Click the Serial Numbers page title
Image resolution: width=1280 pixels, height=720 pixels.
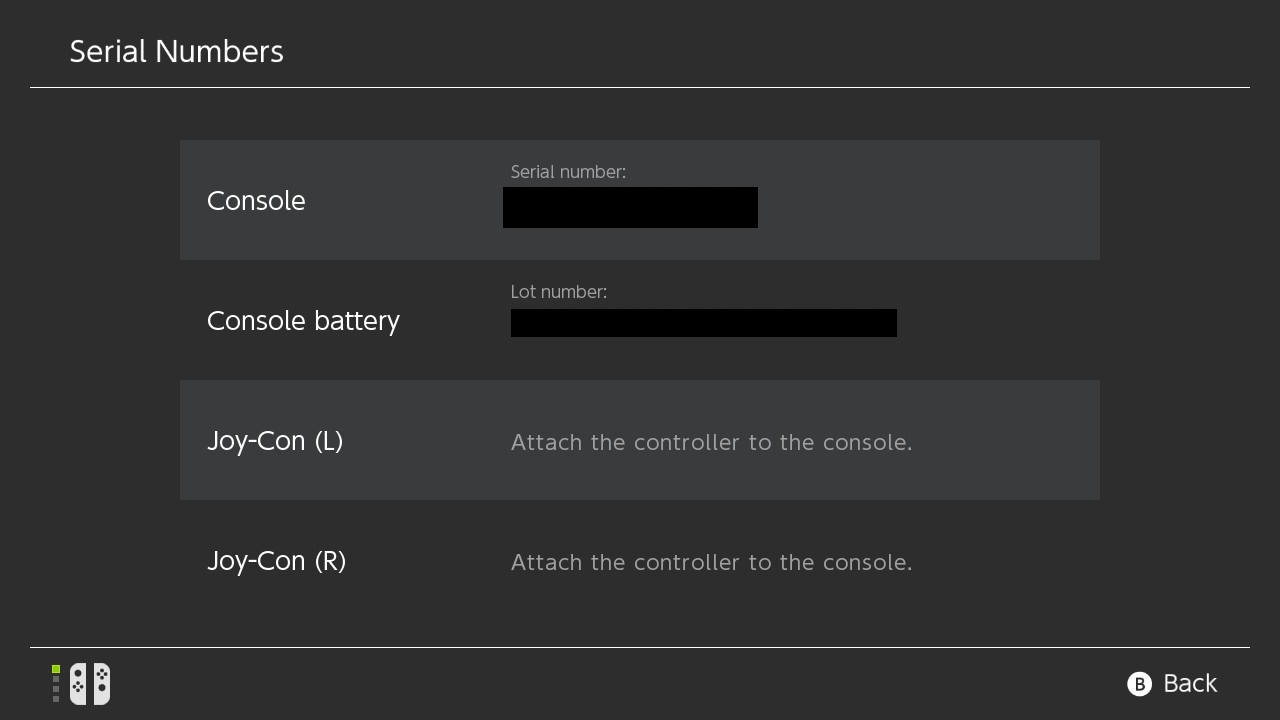[176, 52]
